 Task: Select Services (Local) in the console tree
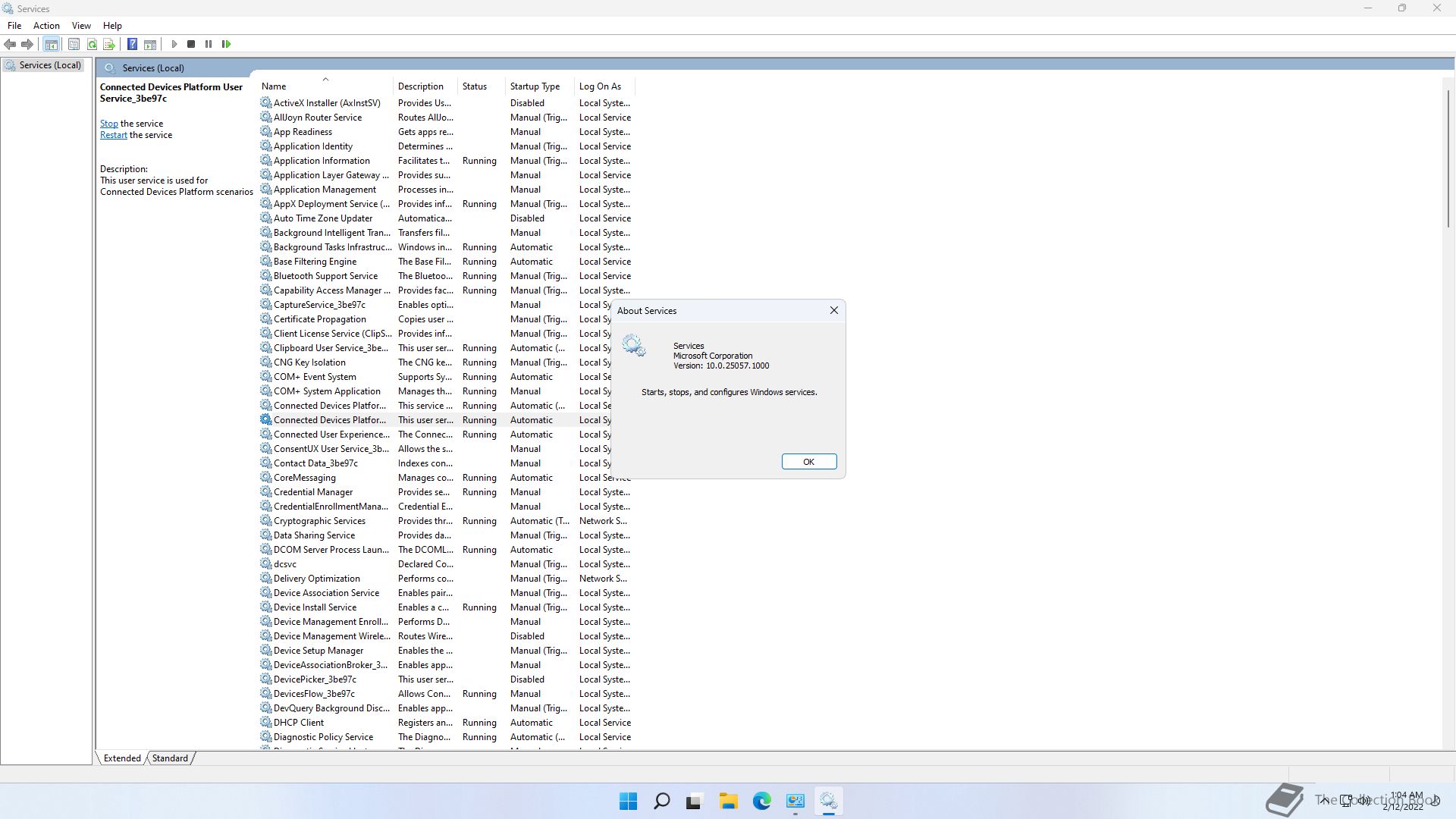(50, 65)
